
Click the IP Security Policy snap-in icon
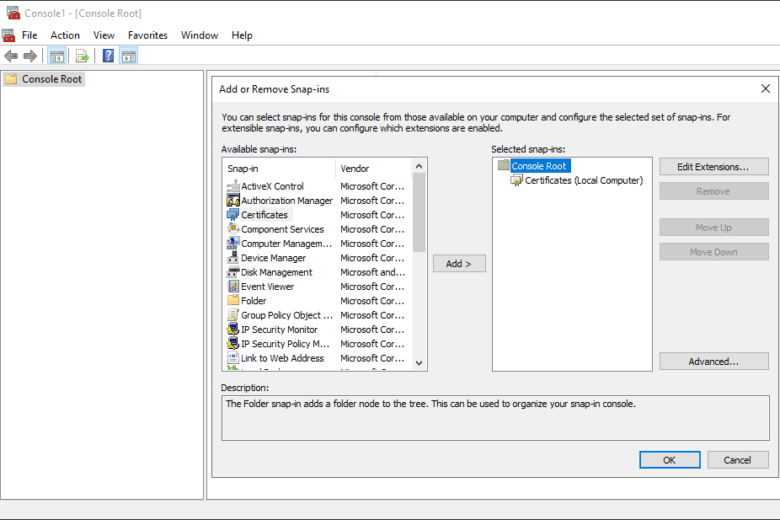tap(233, 344)
